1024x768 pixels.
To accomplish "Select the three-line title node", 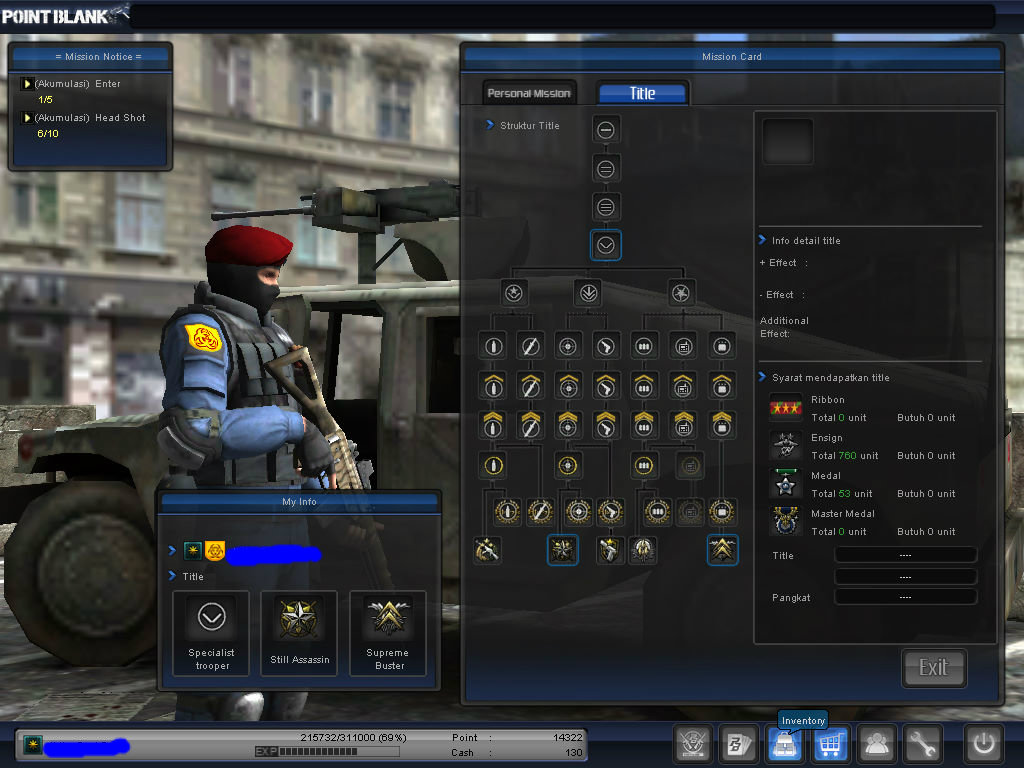I will pos(605,207).
